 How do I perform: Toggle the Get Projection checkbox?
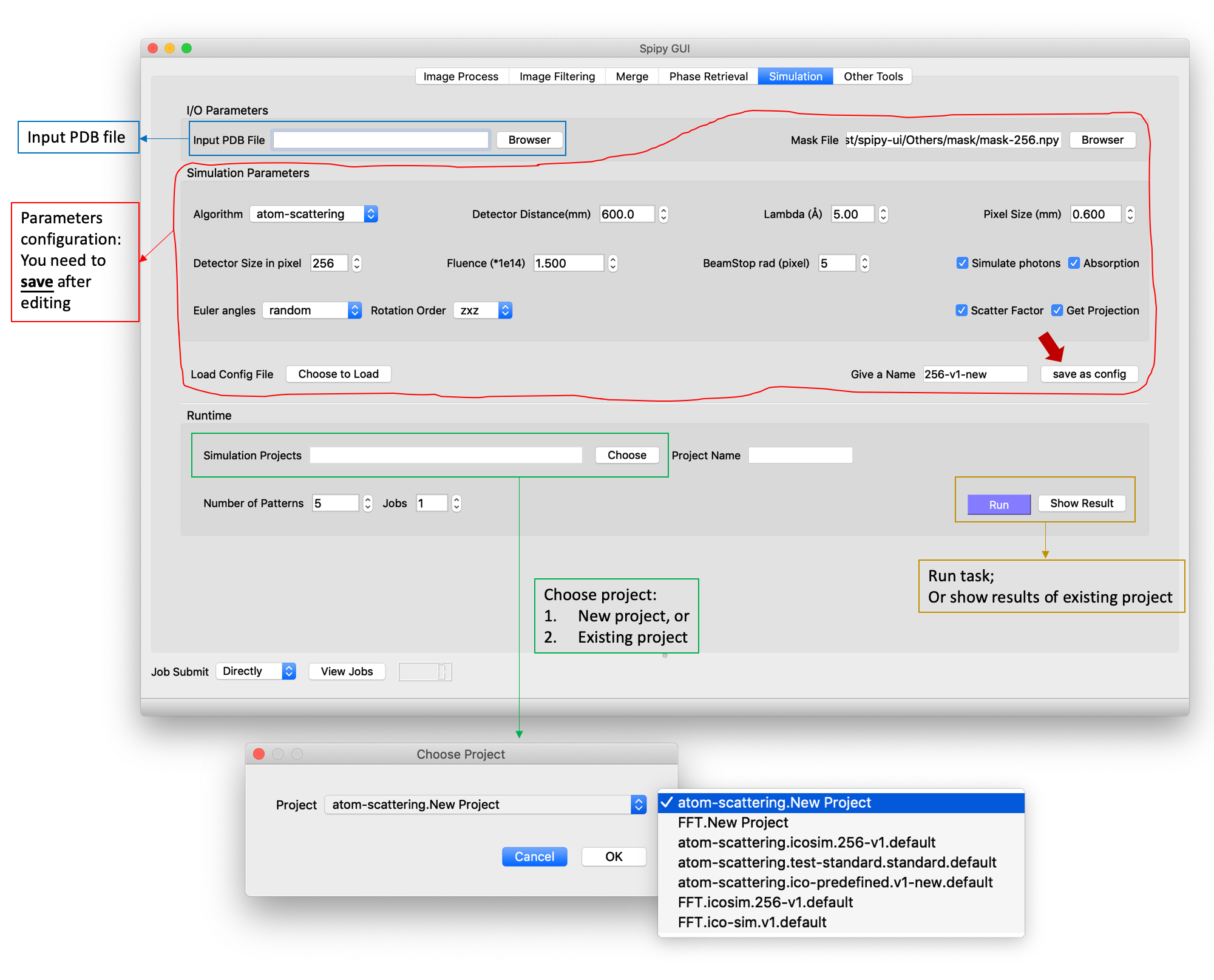pyautogui.click(x=1057, y=310)
